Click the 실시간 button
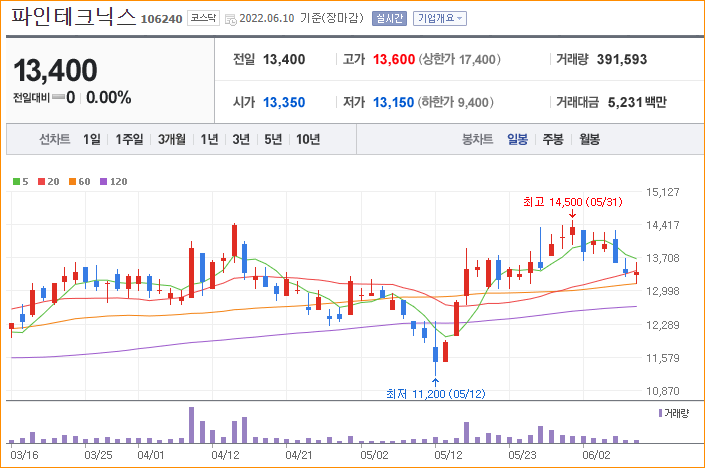 pyautogui.click(x=389, y=18)
